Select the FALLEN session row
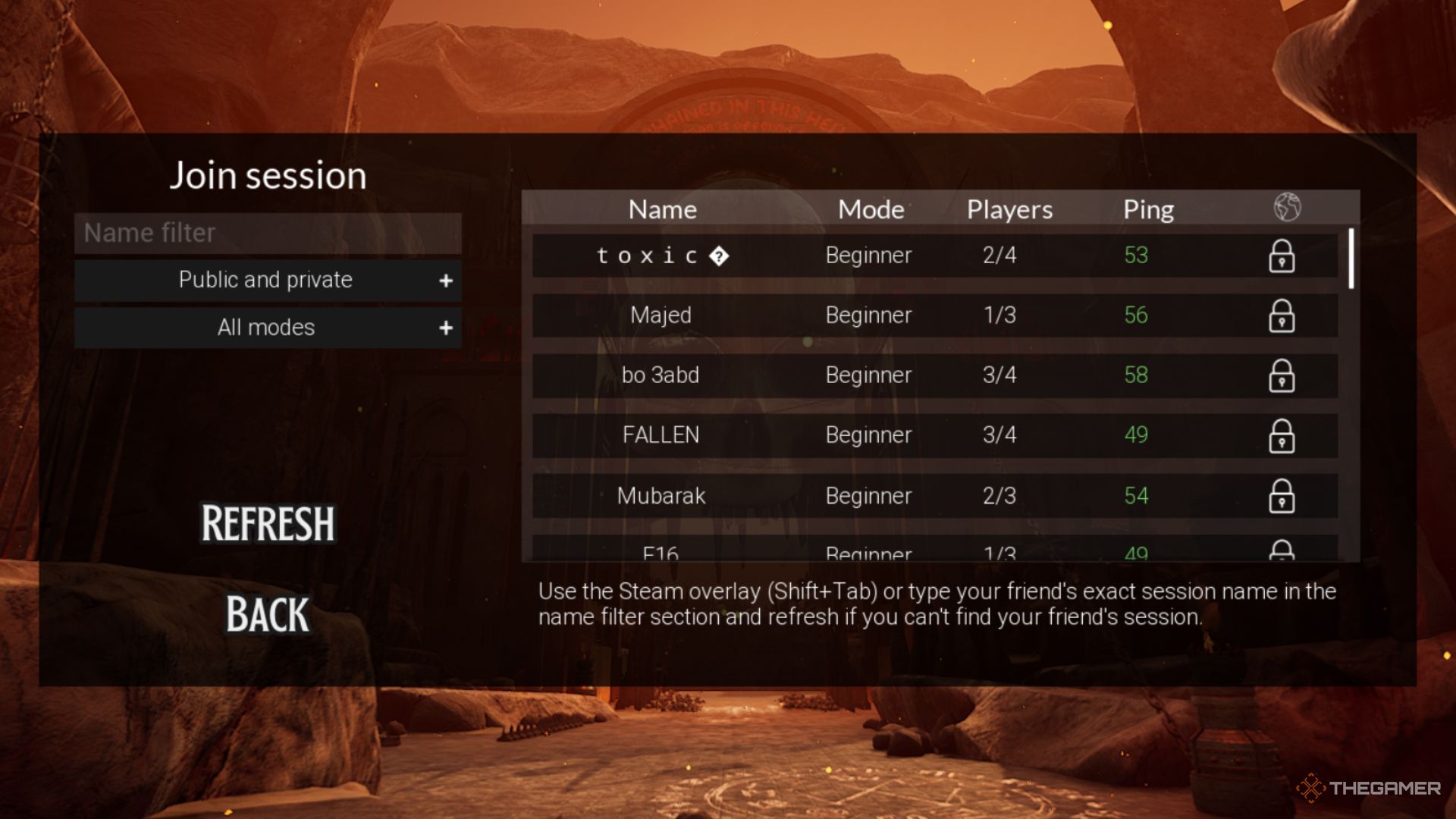 point(935,435)
